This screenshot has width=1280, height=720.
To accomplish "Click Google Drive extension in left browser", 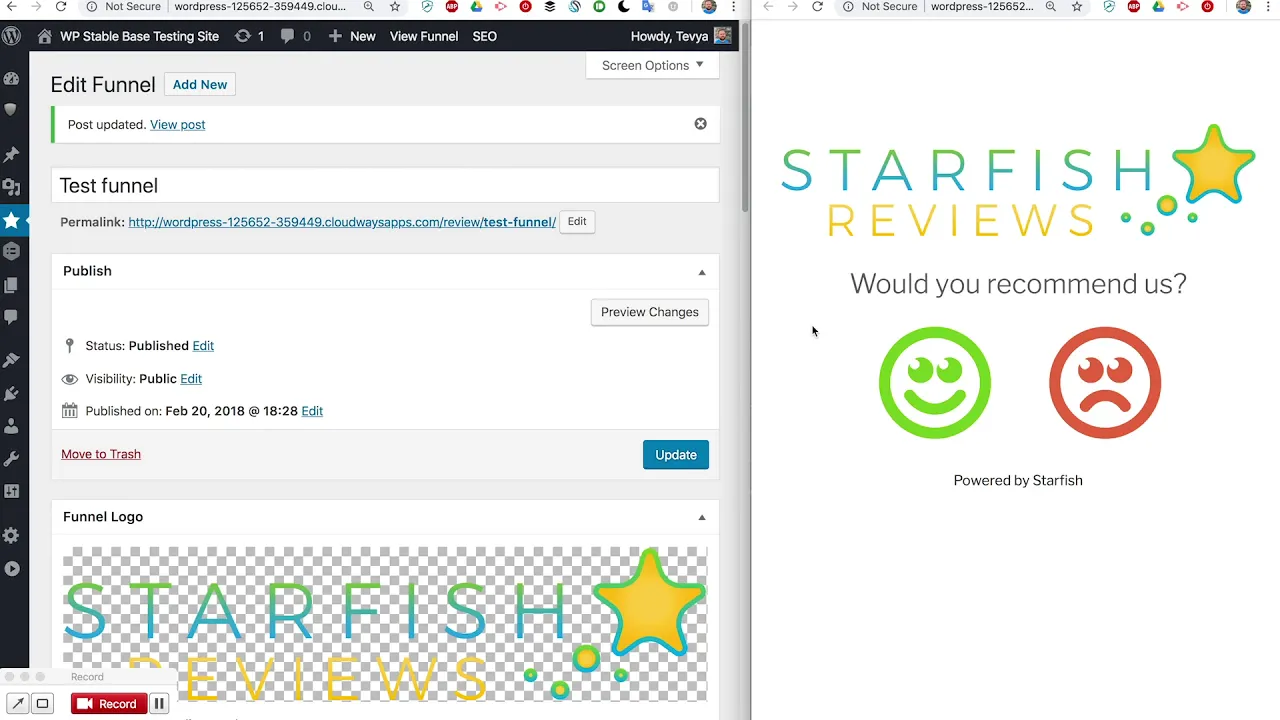I will click(x=476, y=7).
